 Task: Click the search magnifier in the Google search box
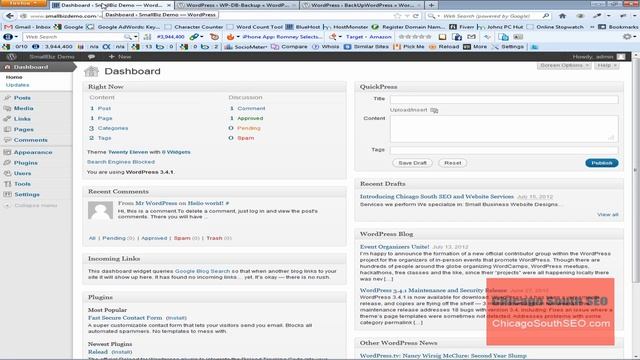(x=546, y=16)
